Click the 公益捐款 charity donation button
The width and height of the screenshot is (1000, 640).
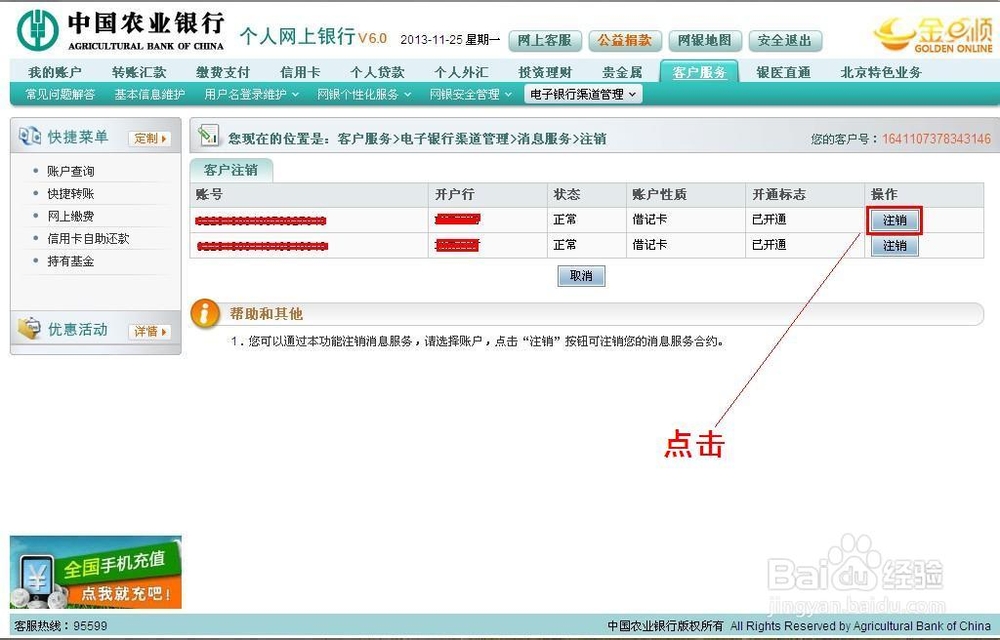624,41
